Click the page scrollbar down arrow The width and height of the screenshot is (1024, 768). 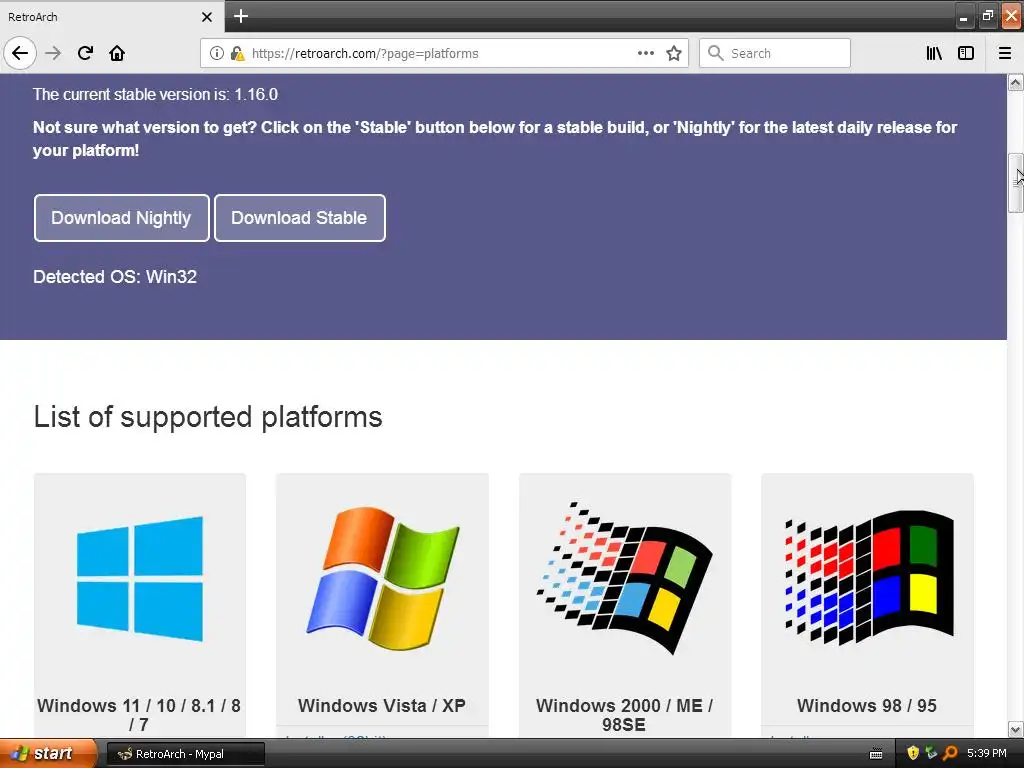(x=1016, y=729)
